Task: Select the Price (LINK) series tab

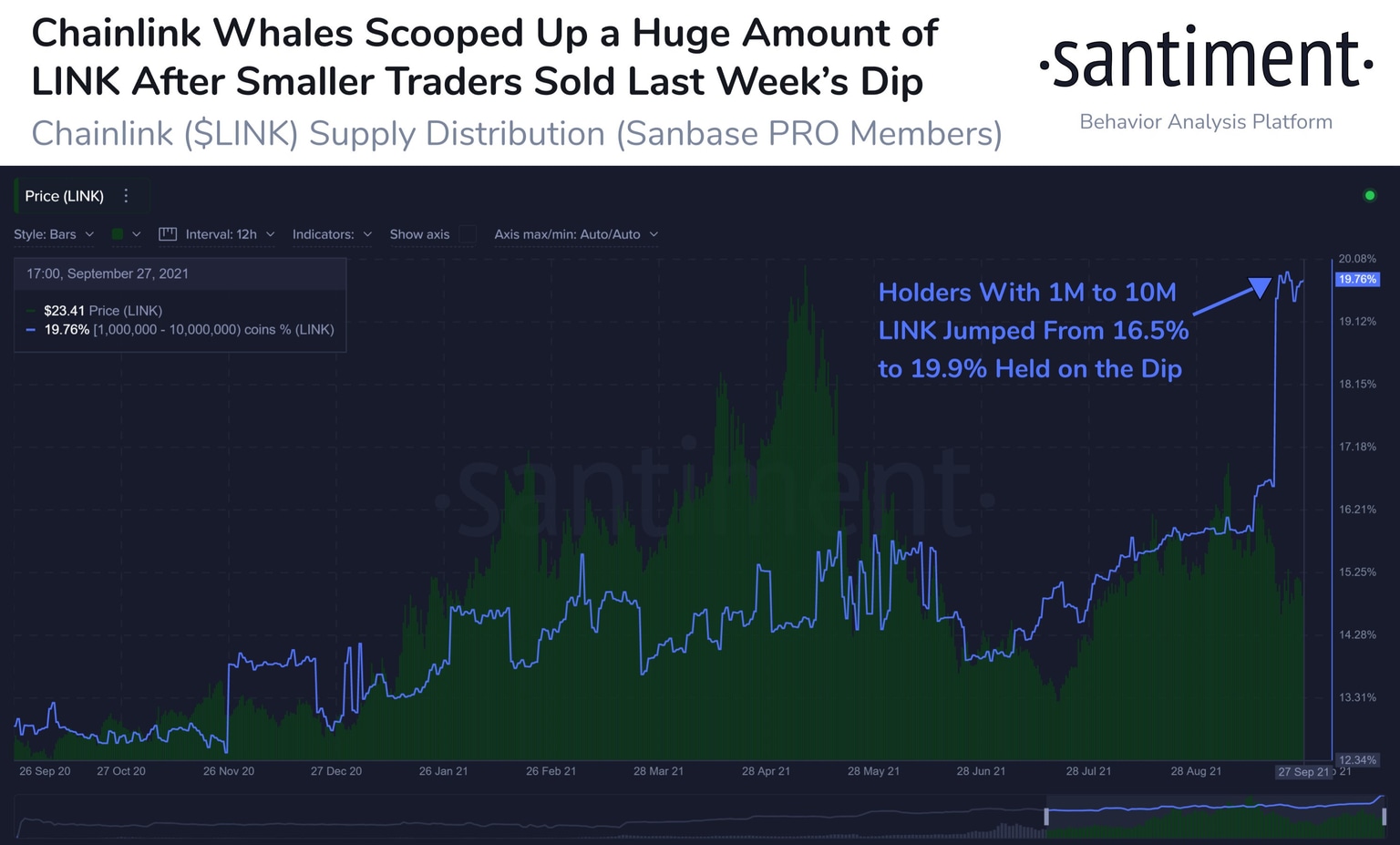Action: pos(65,195)
